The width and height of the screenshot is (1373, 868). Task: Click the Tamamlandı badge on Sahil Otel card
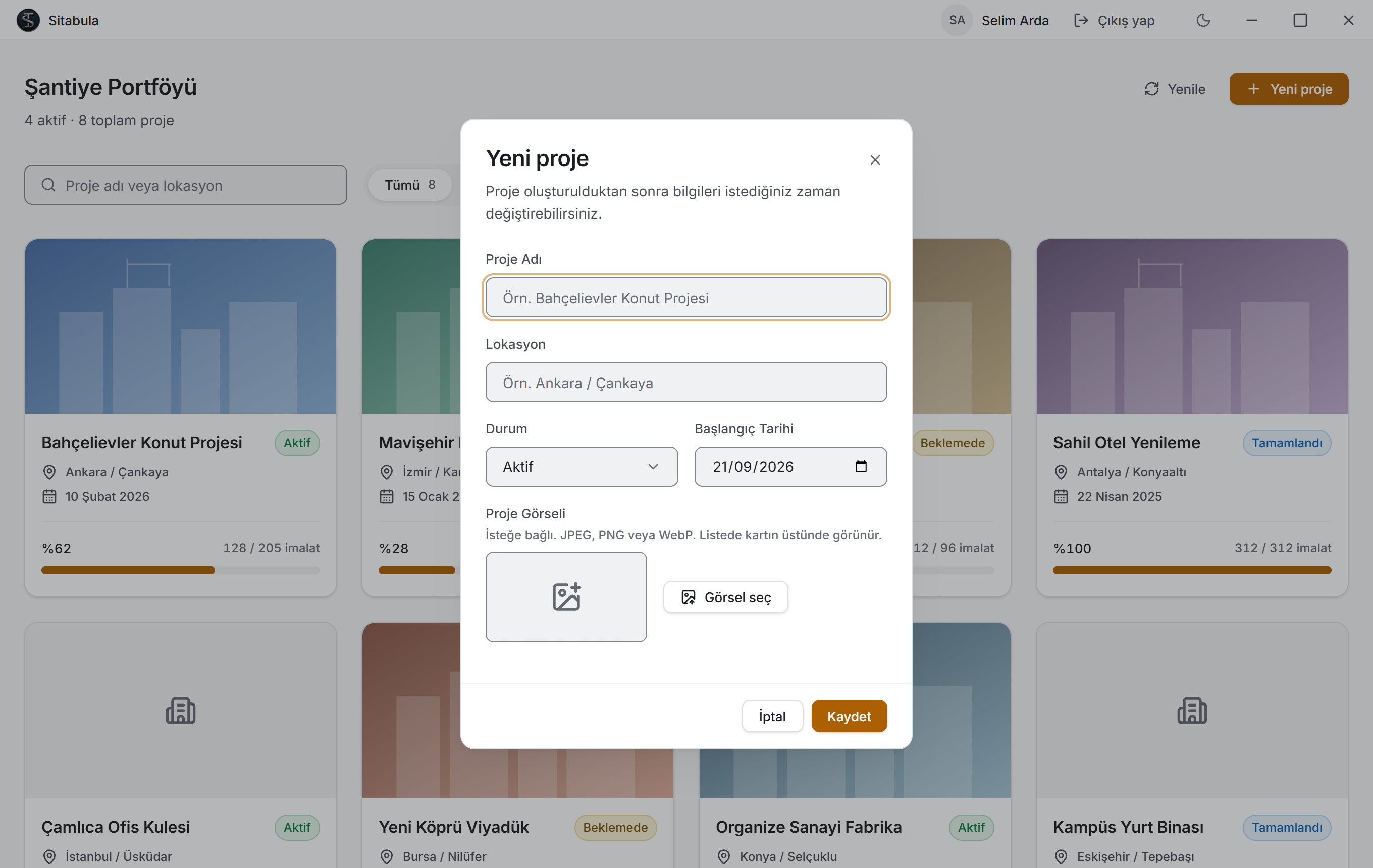[x=1286, y=443]
